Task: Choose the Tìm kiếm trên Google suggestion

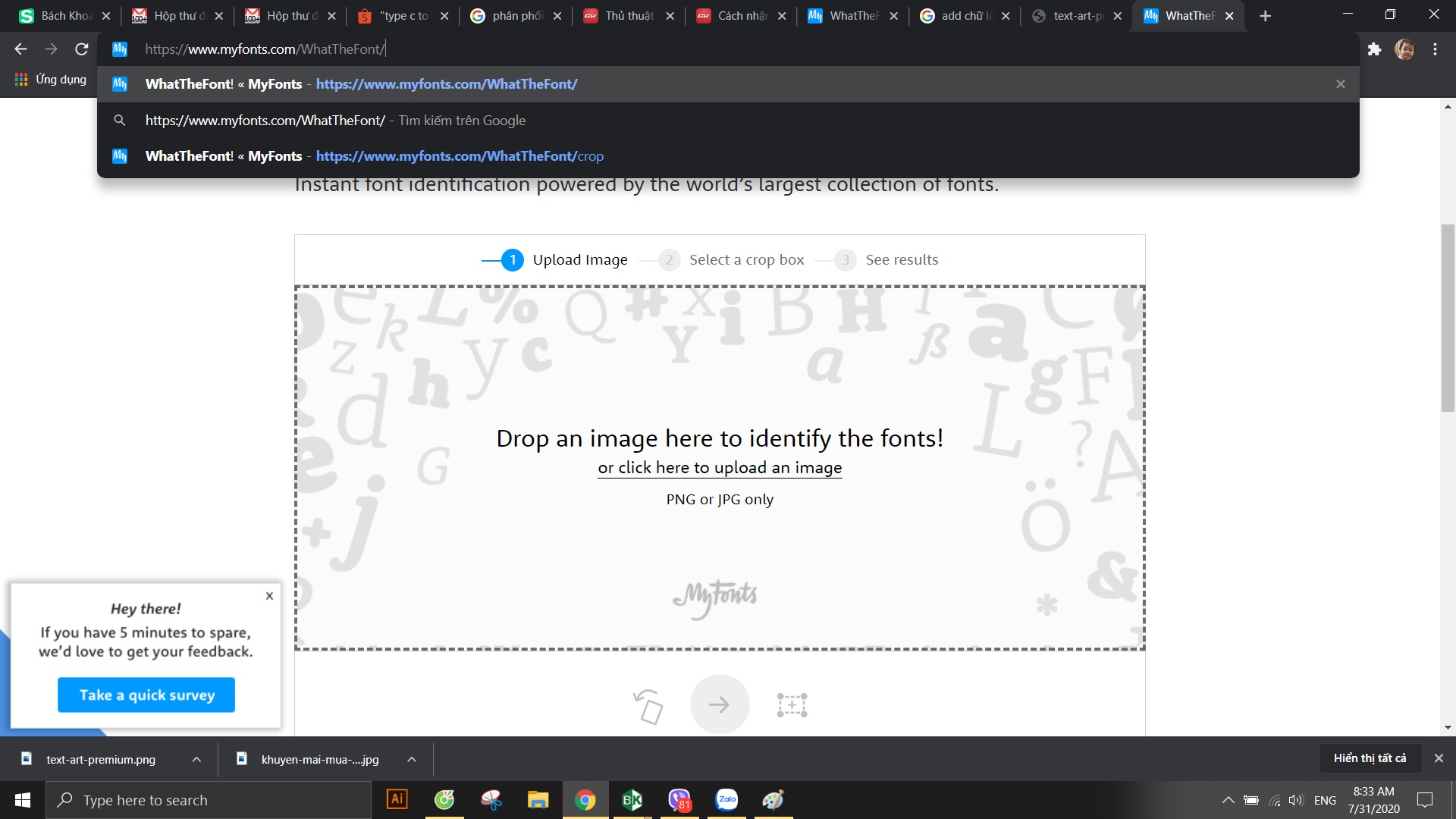Action: click(728, 121)
